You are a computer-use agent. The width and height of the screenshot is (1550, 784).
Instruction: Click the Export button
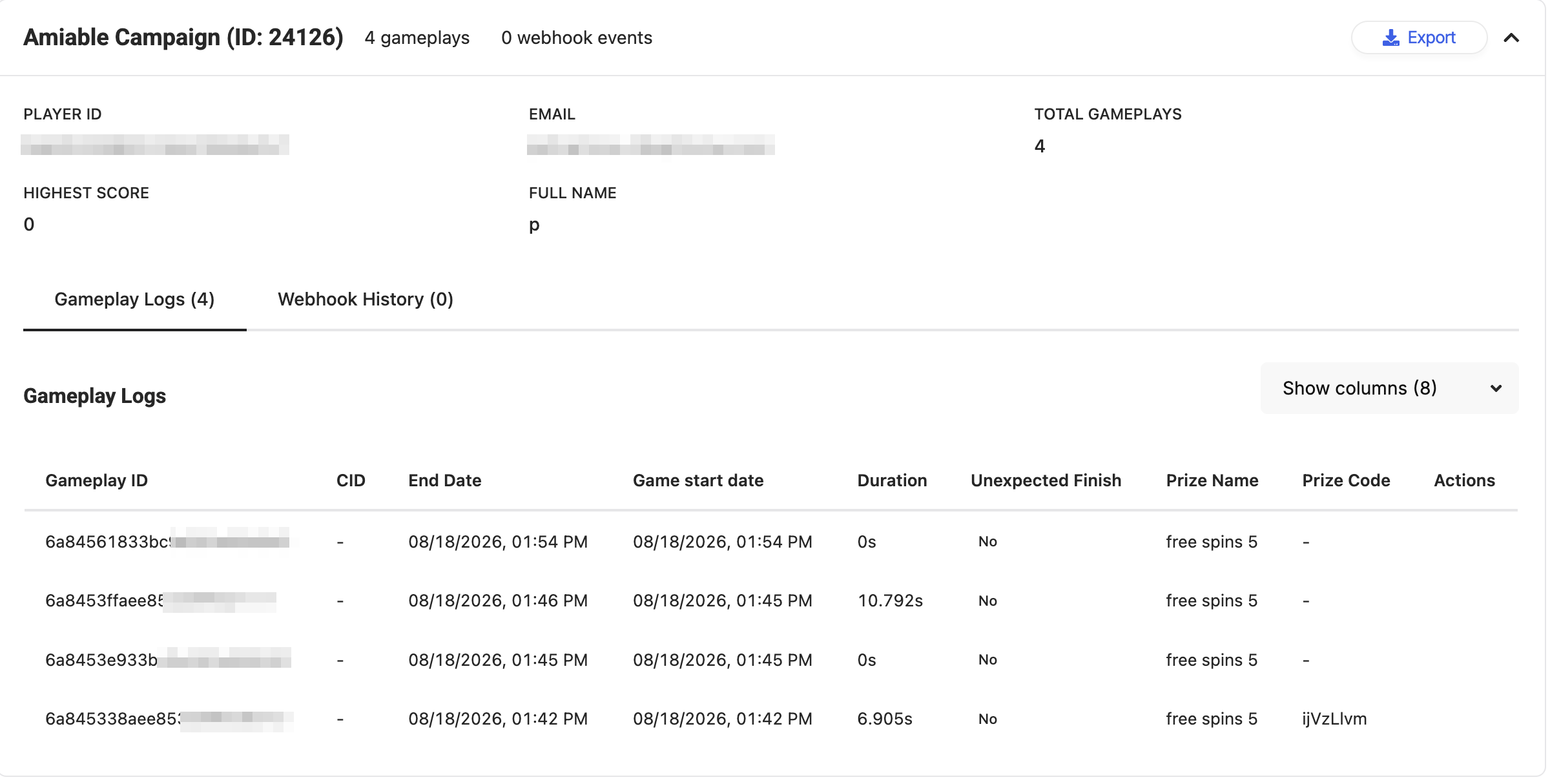[x=1419, y=38]
